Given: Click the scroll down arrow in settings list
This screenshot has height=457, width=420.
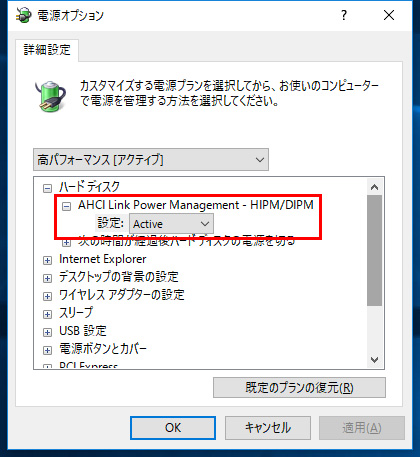Looking at the screenshot, I should click(375, 360).
